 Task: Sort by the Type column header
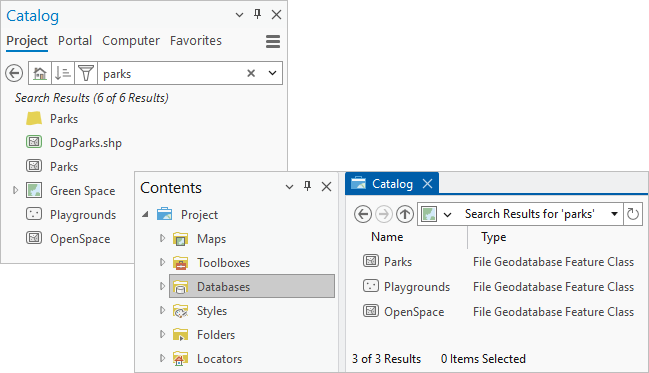pos(493,237)
